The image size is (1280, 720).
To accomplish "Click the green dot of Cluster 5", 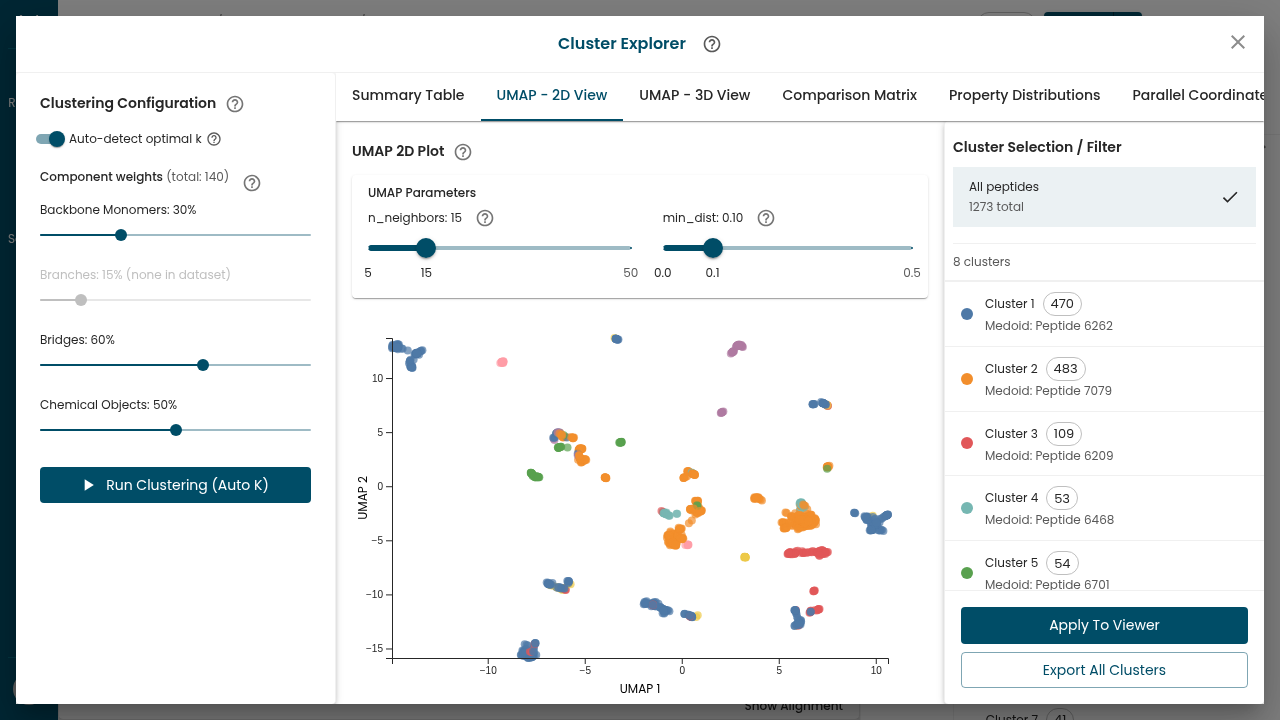I will pyautogui.click(x=967, y=573).
